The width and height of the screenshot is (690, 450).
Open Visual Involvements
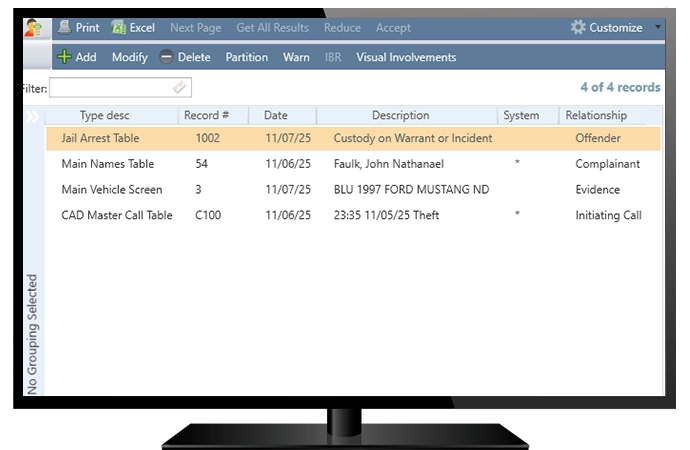406,57
